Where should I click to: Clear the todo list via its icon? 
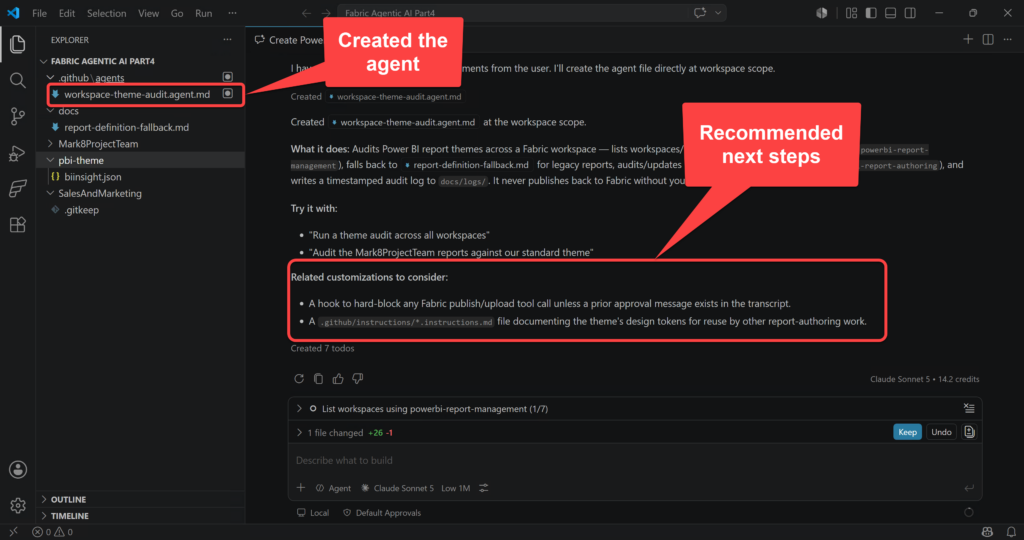(969, 409)
